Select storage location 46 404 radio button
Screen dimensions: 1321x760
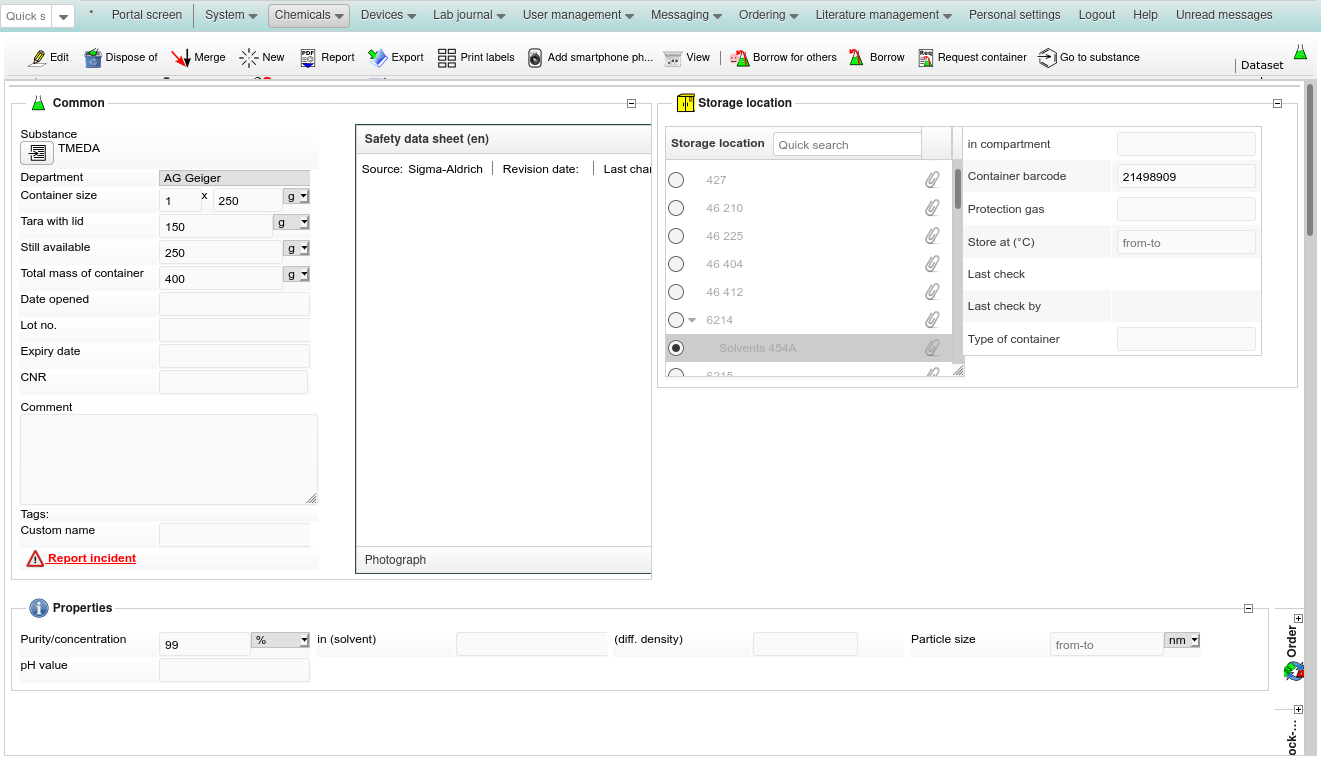[x=676, y=264]
